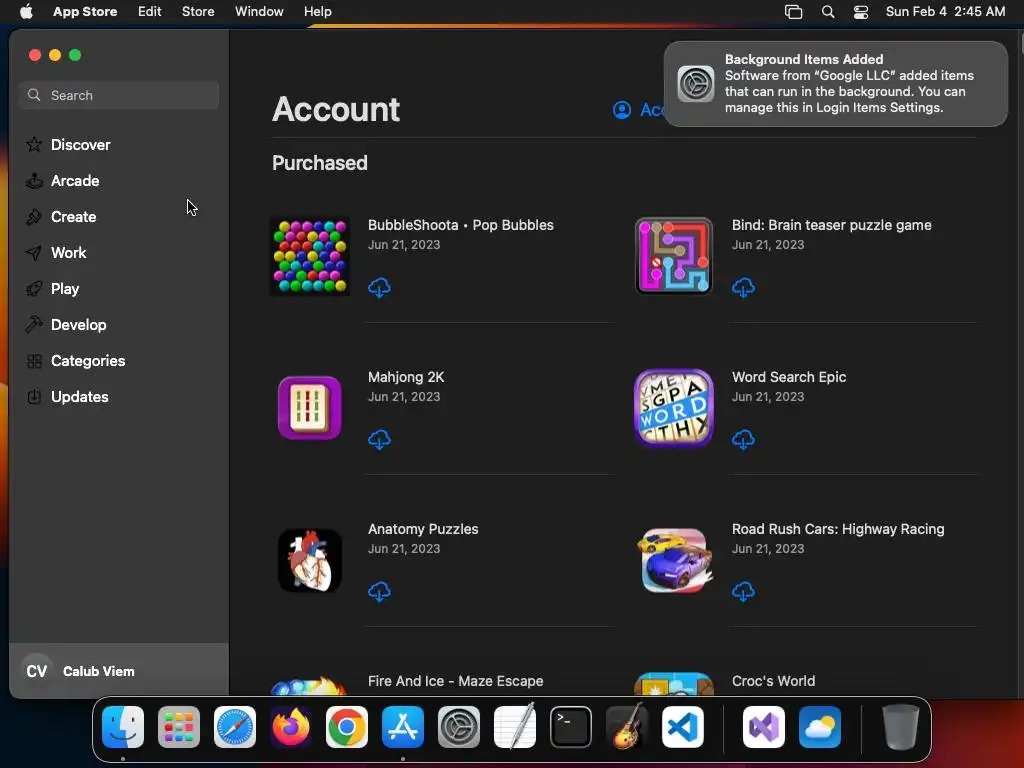Open TextEdit from the Dock
The width and height of the screenshot is (1024, 768).
coord(515,727)
